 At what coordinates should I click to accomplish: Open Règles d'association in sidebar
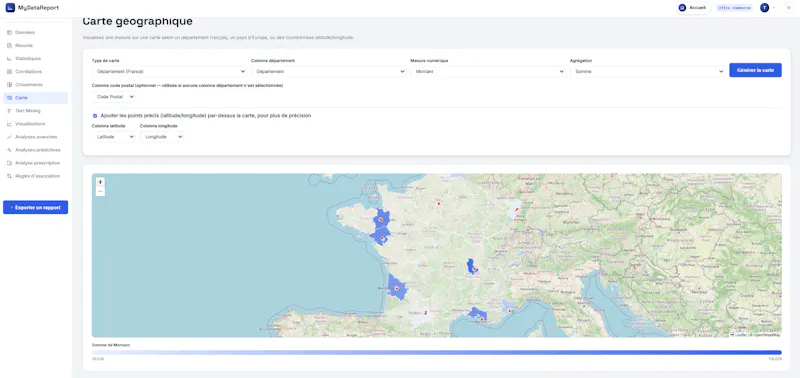click(35, 176)
